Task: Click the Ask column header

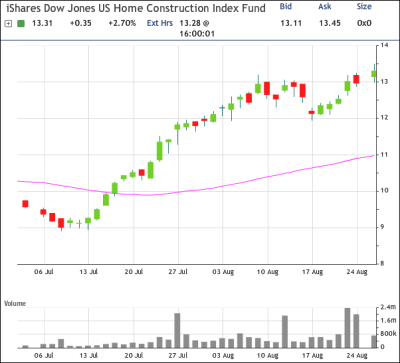Action: click(x=326, y=7)
